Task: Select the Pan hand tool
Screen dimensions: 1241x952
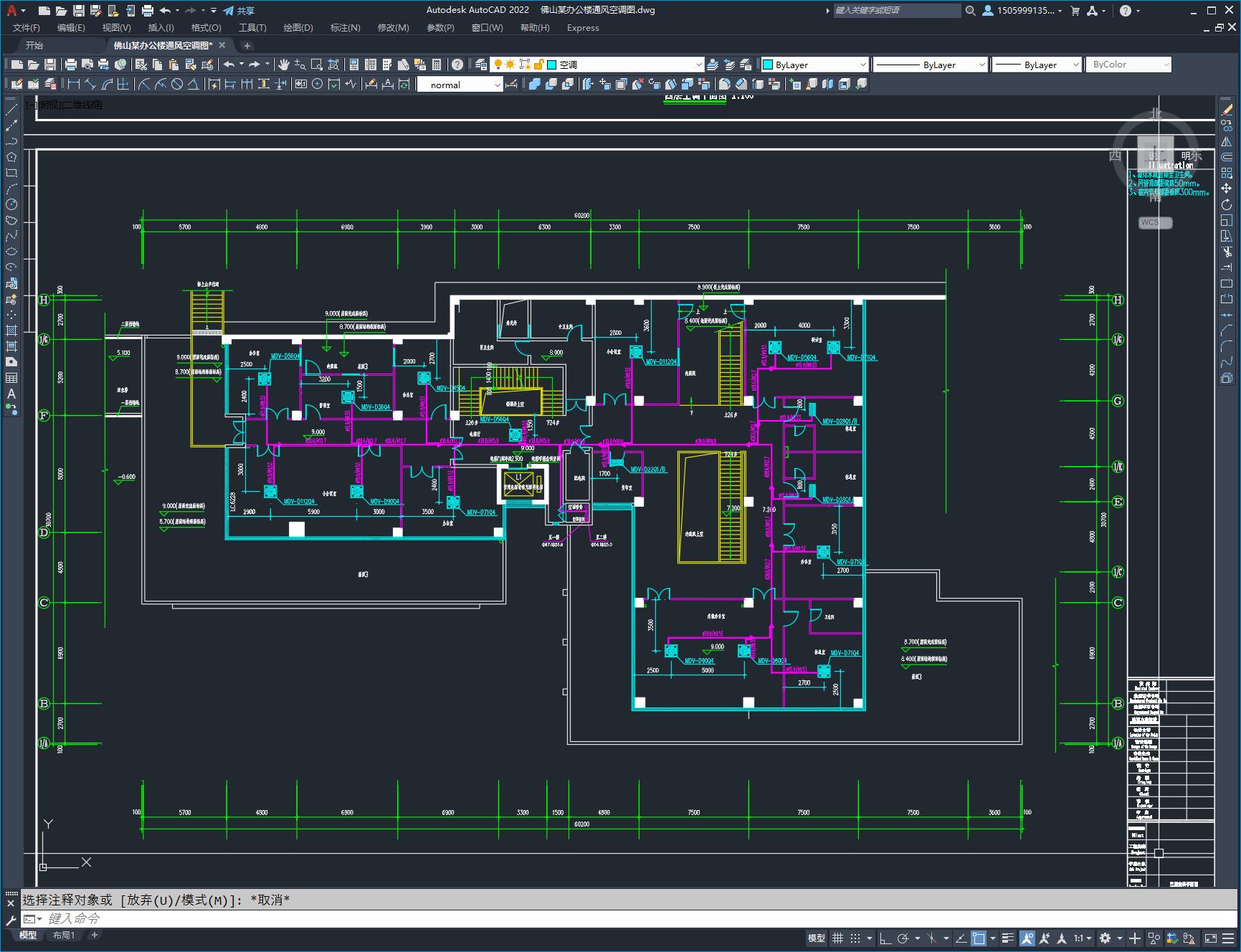Action: (284, 65)
